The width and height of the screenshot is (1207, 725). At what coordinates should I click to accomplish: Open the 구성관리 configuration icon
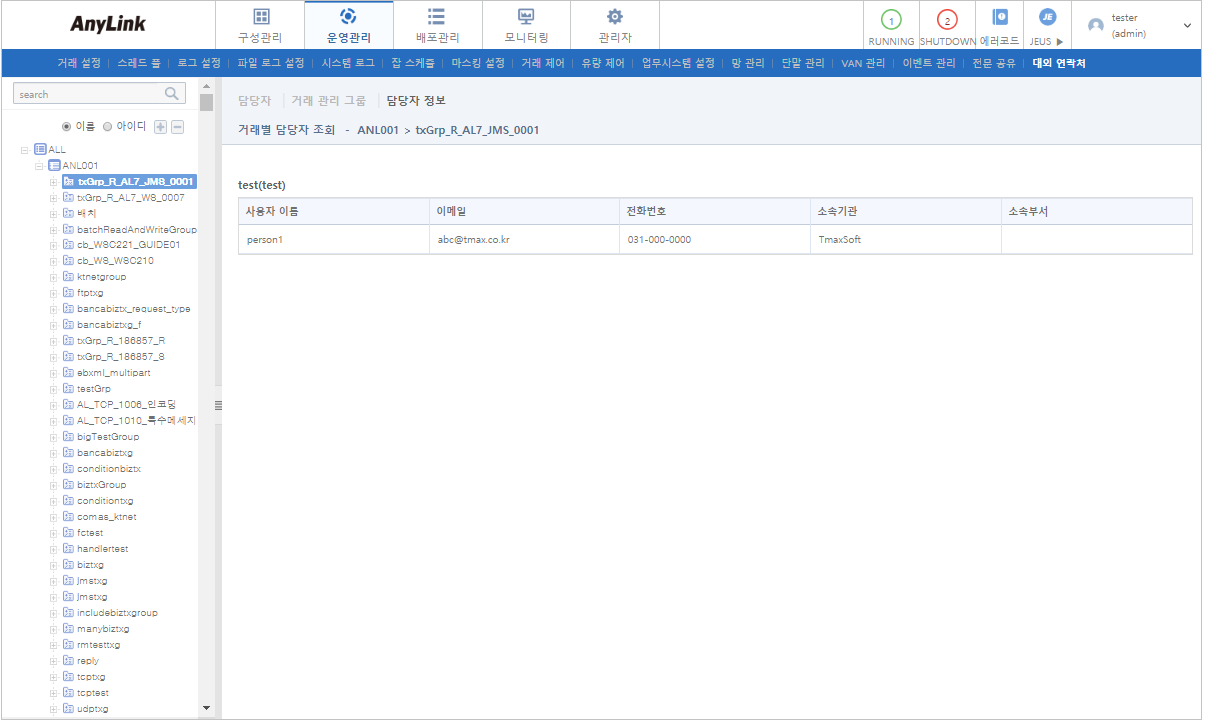[260, 17]
